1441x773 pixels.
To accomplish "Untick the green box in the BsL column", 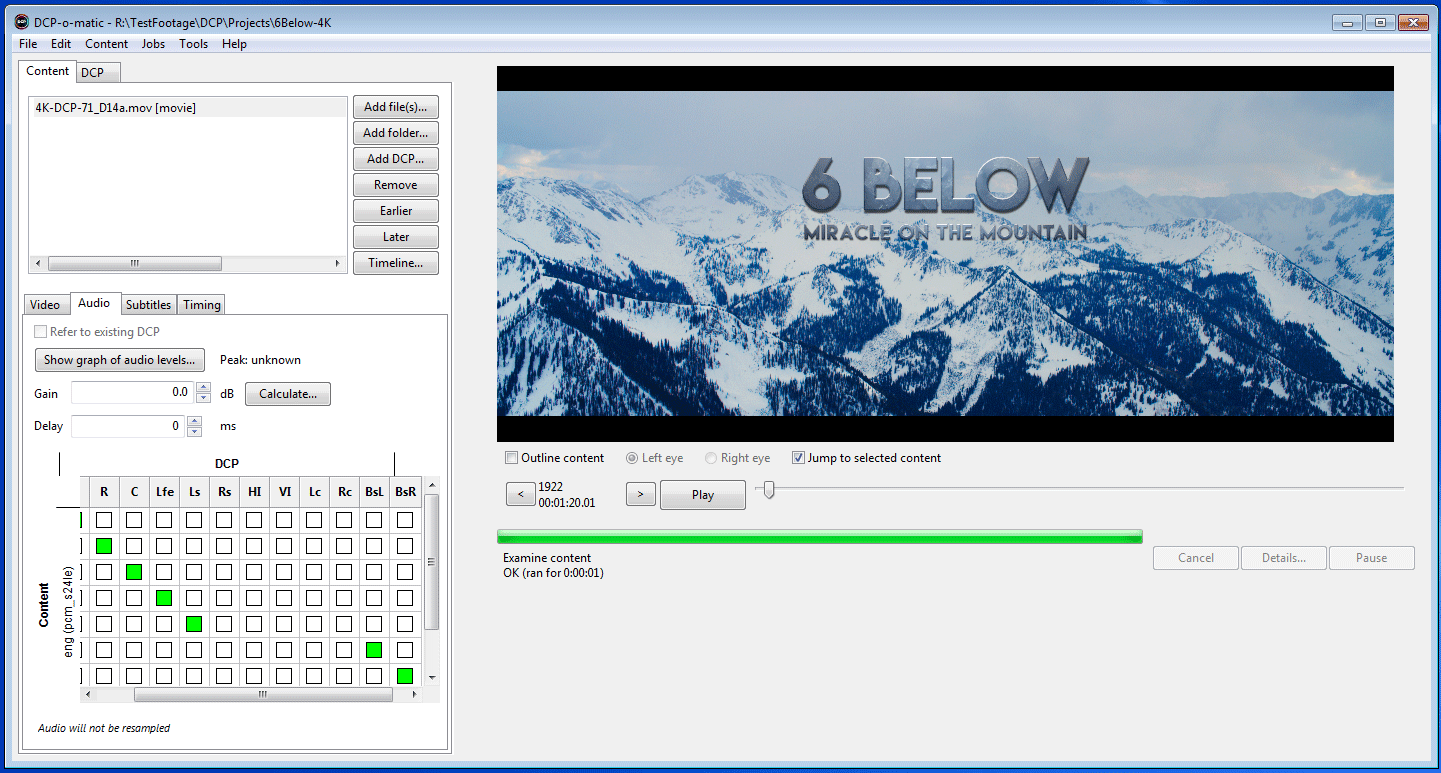I will 374,650.
